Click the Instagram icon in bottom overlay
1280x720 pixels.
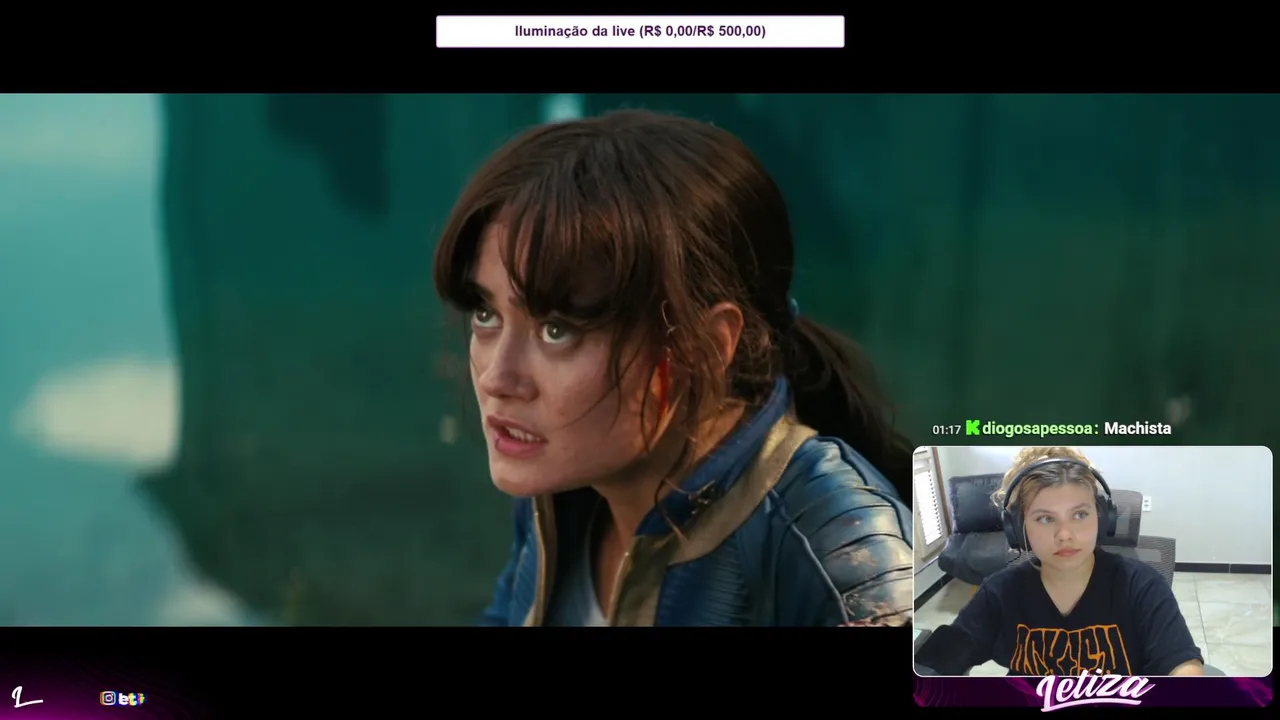point(108,698)
